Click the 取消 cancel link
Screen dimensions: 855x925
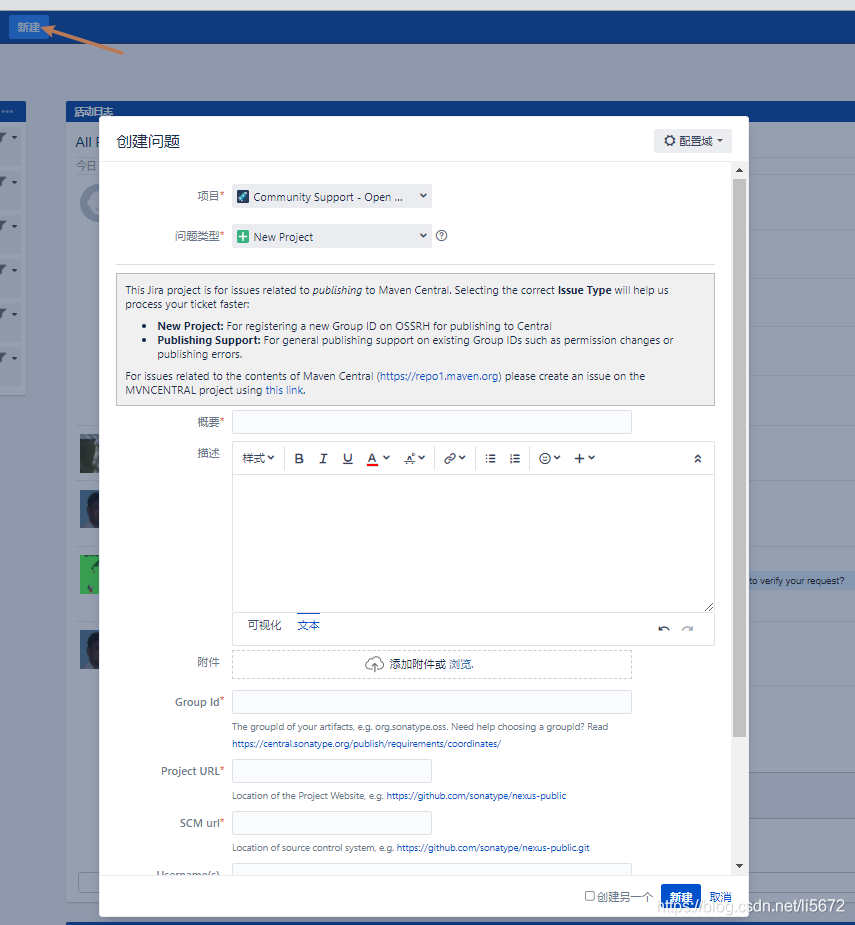point(720,897)
